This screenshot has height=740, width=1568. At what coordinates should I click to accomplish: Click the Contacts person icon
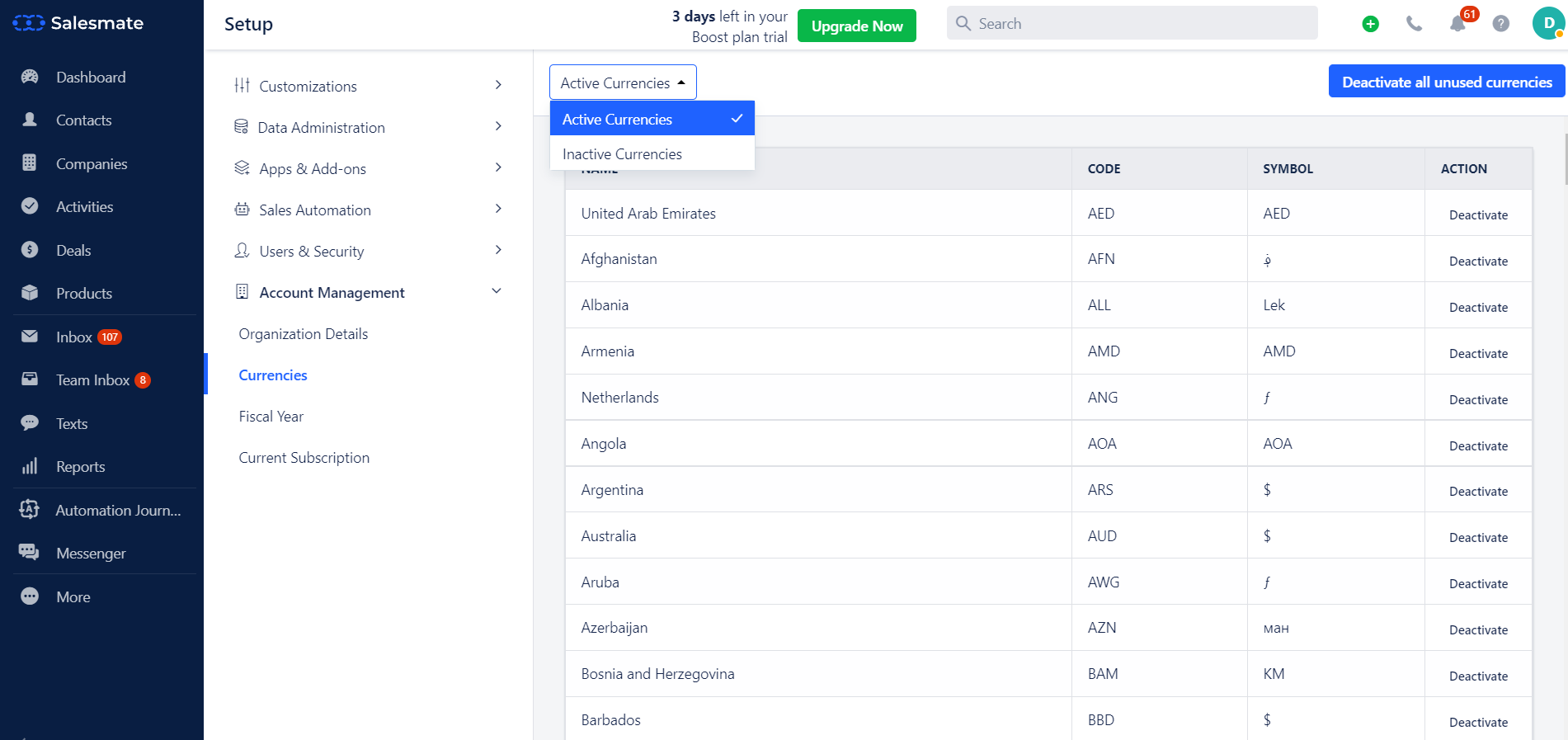pos(30,120)
